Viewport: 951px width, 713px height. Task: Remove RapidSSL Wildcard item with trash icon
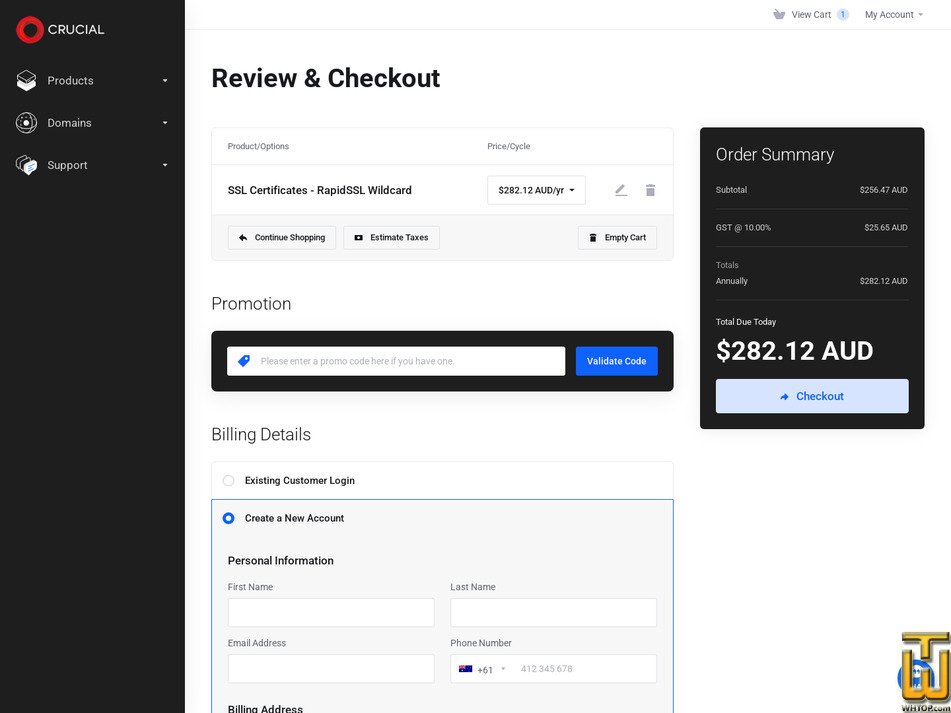pyautogui.click(x=650, y=190)
